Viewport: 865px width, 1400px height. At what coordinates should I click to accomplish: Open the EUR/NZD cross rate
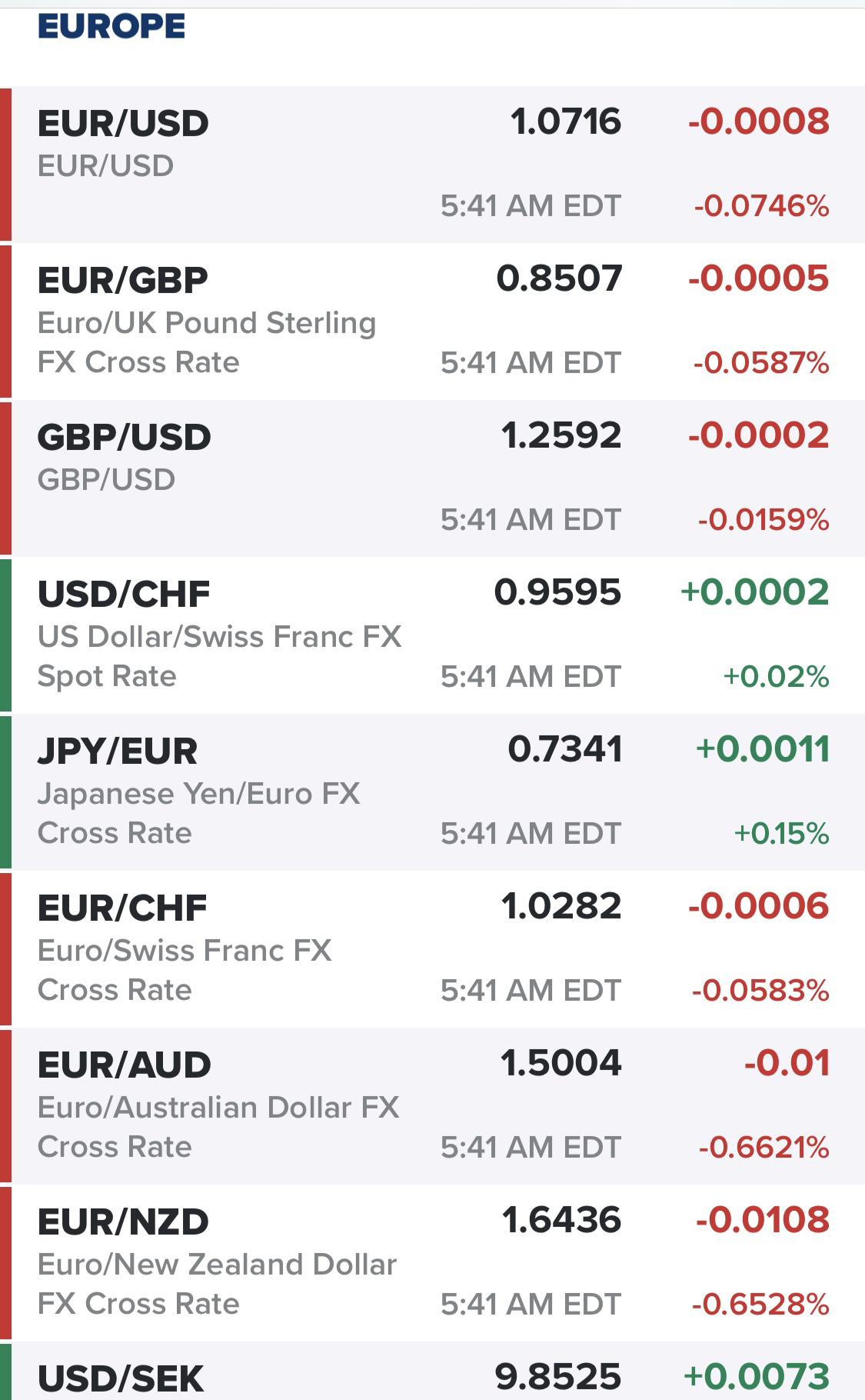coord(432,1263)
